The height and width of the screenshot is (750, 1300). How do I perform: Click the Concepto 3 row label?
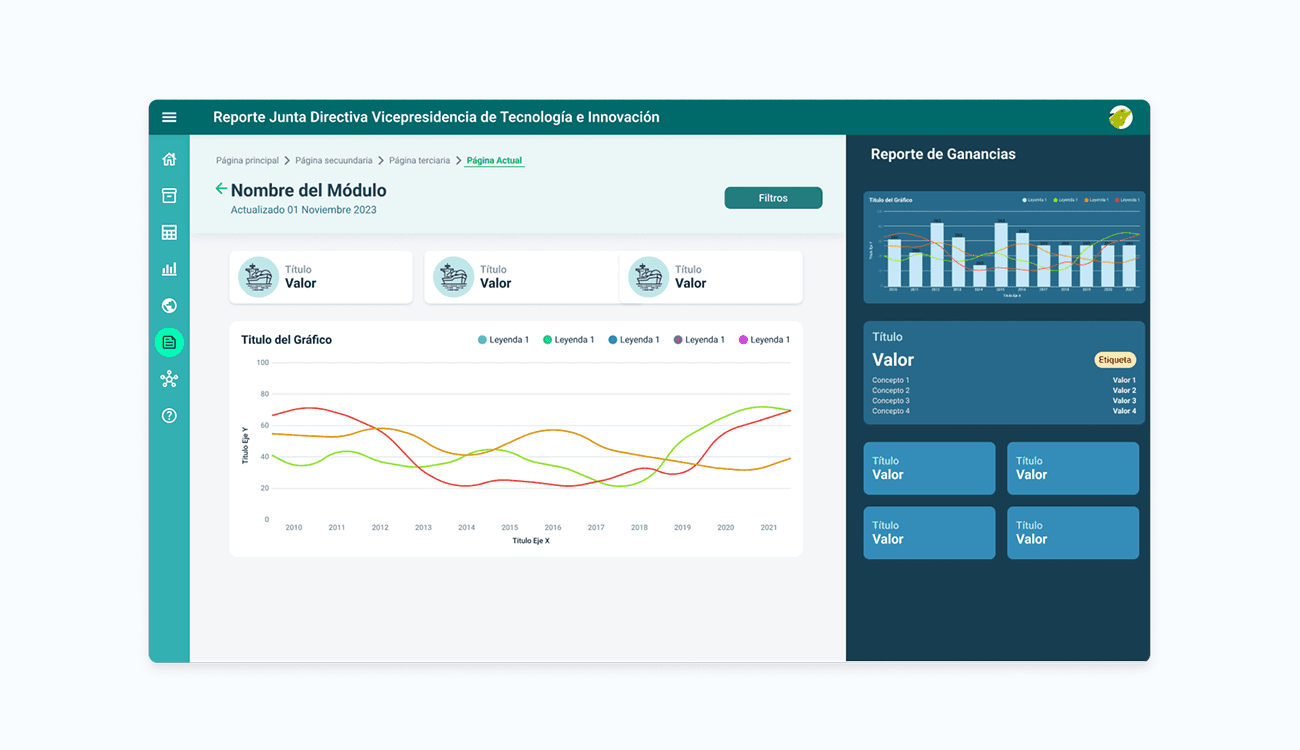(891, 401)
